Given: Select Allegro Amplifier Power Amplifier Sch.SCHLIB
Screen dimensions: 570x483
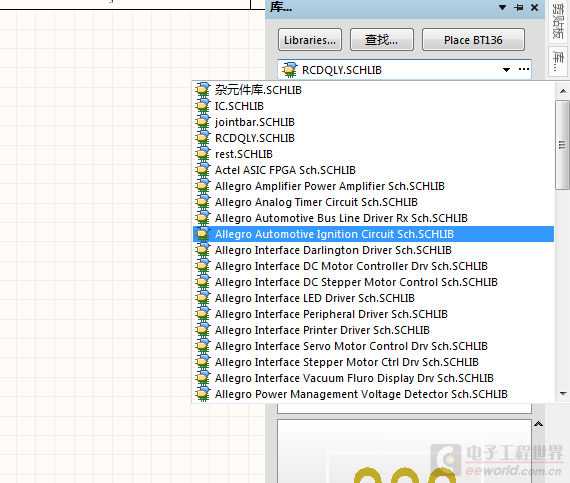Looking at the screenshot, I should pos(373,186).
